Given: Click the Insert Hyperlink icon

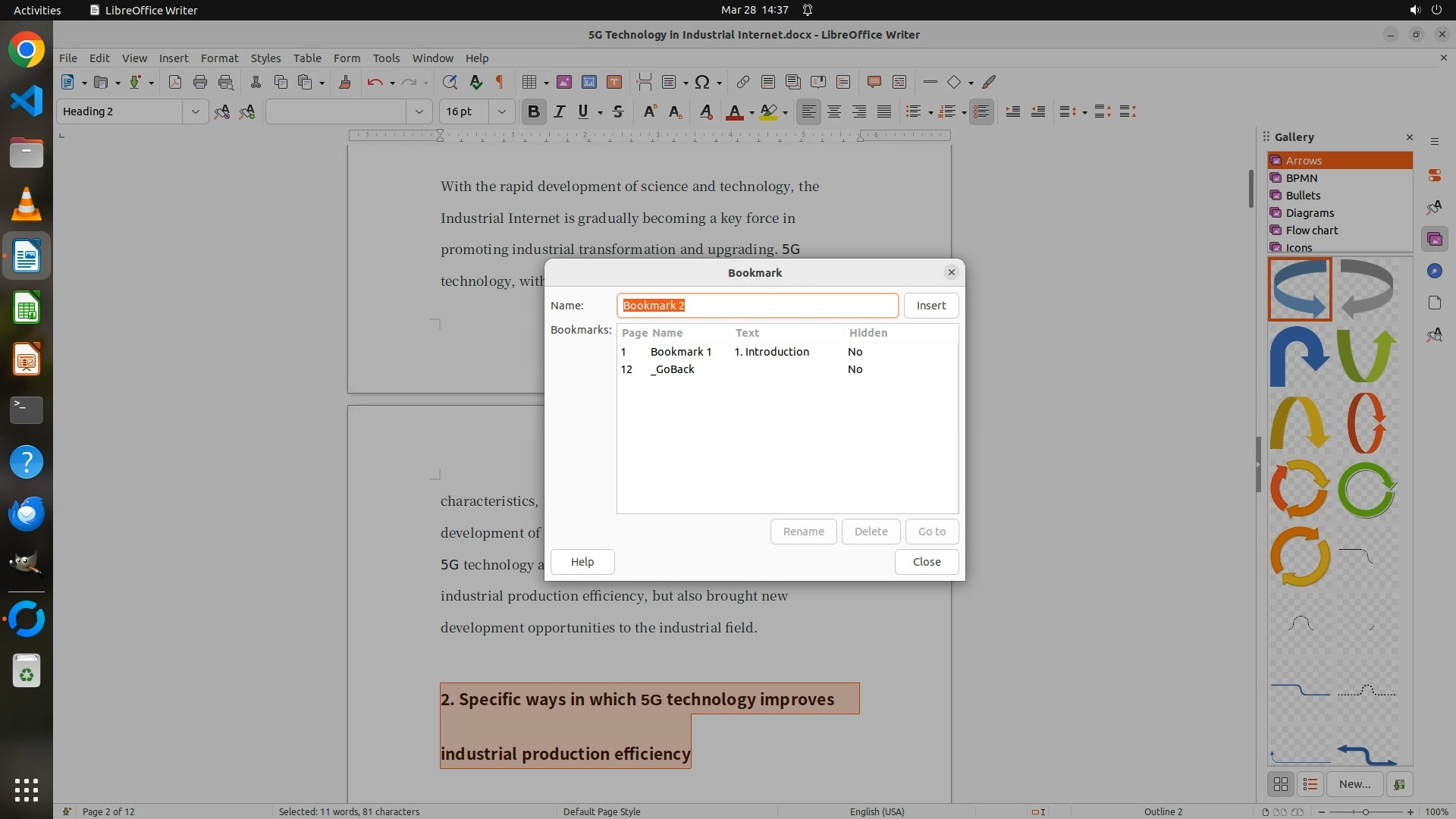Looking at the screenshot, I should point(743,82).
